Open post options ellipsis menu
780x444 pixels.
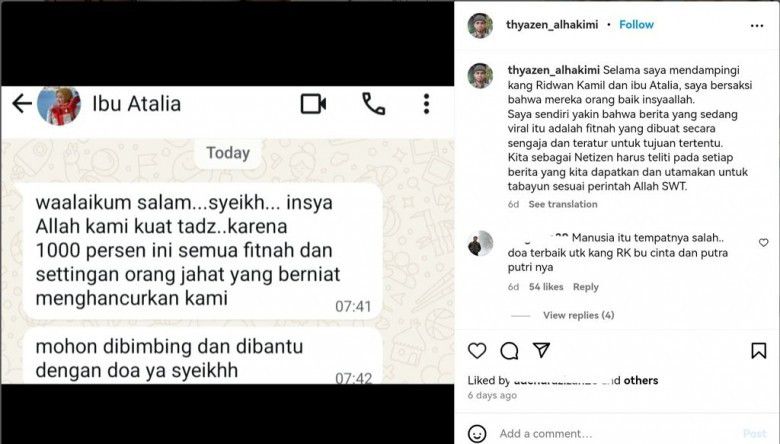point(757,26)
